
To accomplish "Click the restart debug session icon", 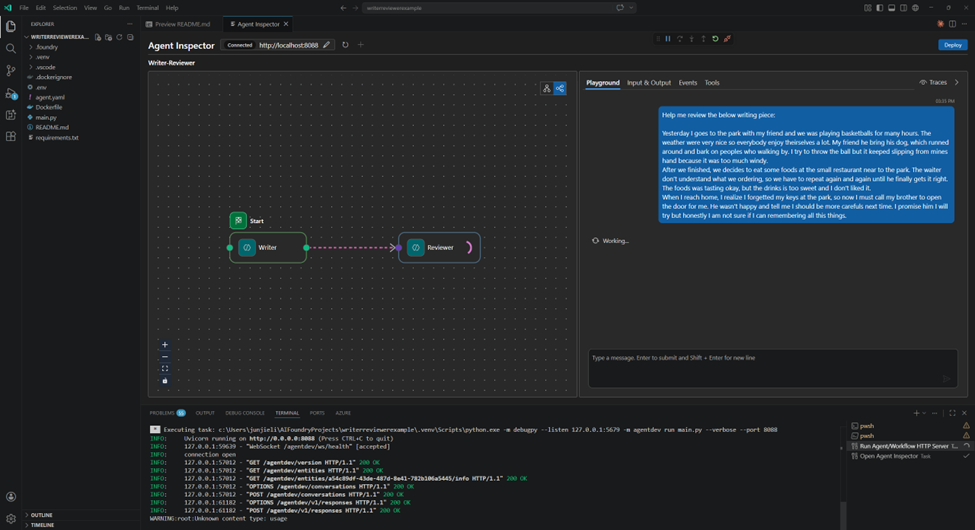I will (x=715, y=39).
